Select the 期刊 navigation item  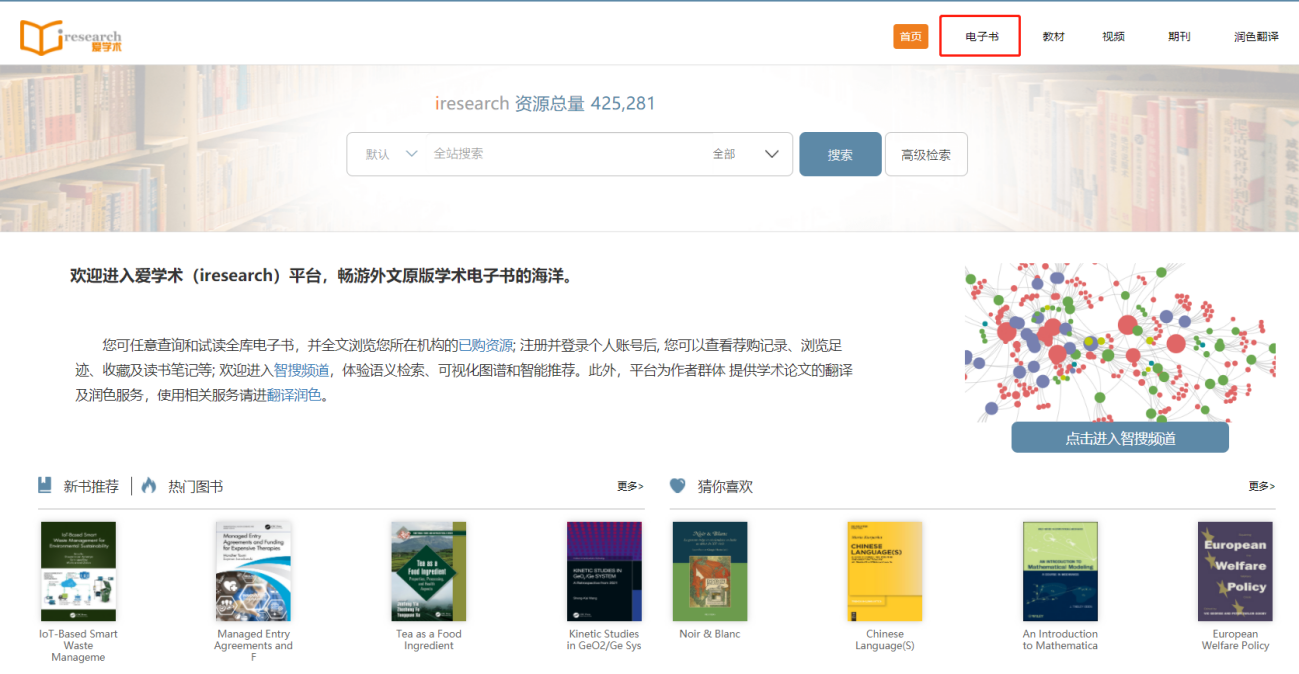(x=1179, y=37)
